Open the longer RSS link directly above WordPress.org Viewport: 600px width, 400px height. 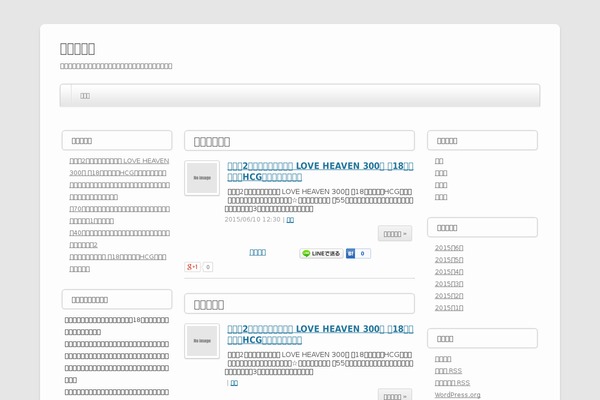point(452,382)
